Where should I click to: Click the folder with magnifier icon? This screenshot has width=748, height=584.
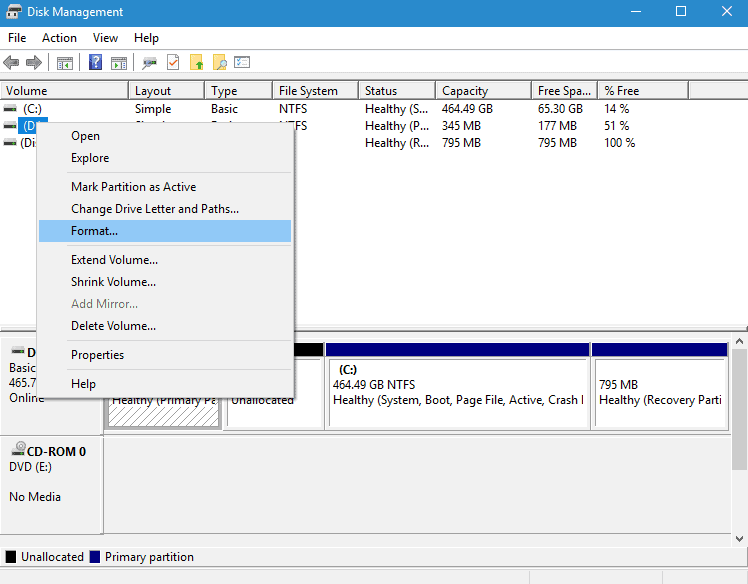coord(219,63)
